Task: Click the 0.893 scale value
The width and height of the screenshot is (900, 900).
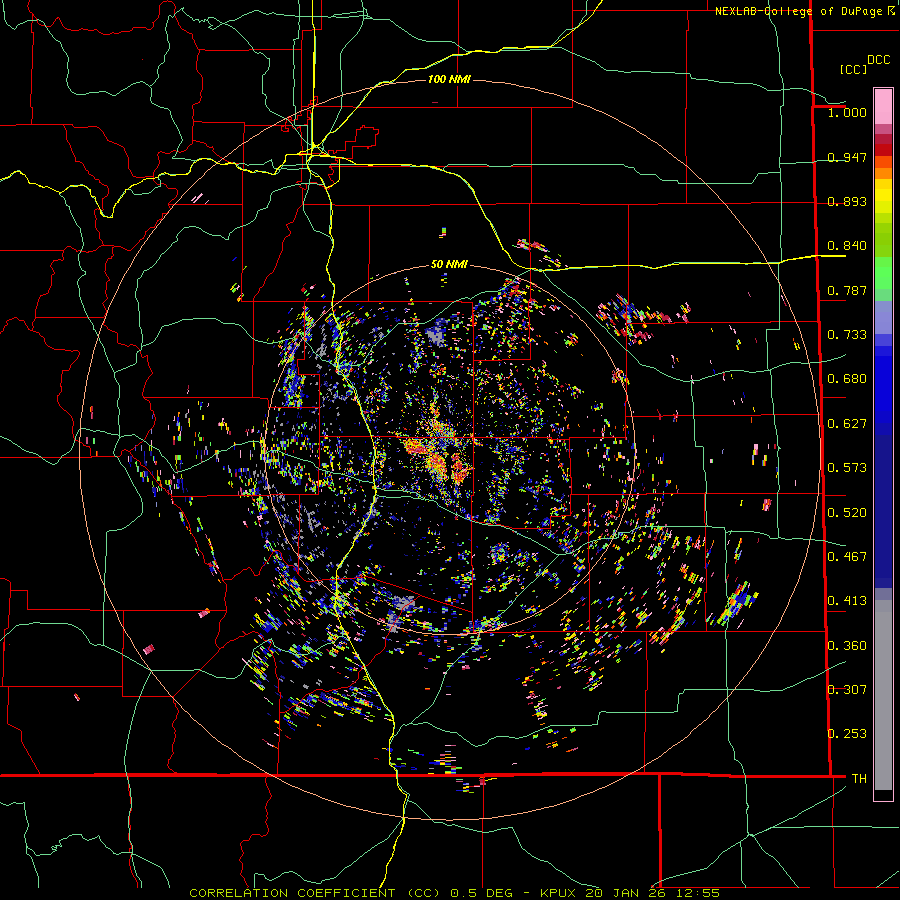Action: tap(847, 201)
